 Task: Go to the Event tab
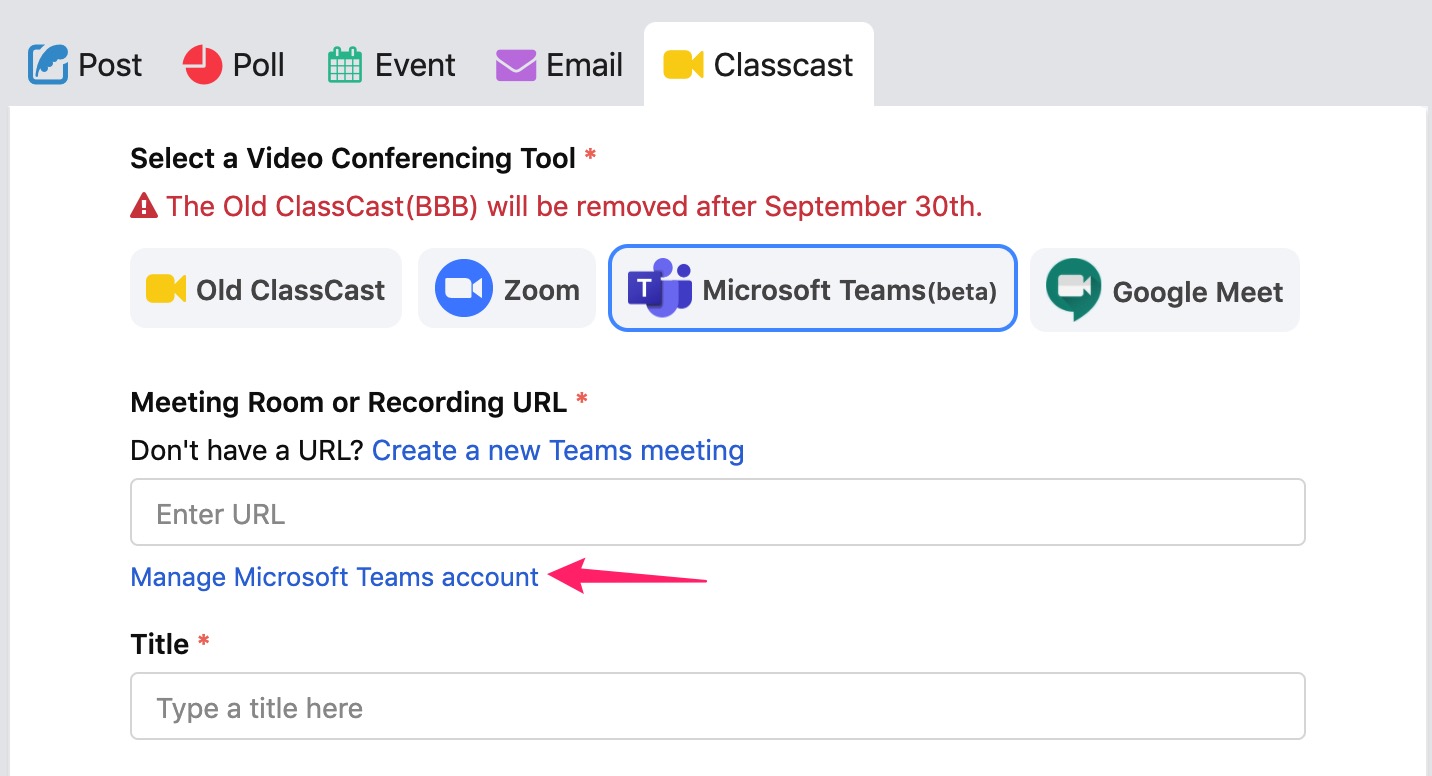pyautogui.click(x=392, y=65)
